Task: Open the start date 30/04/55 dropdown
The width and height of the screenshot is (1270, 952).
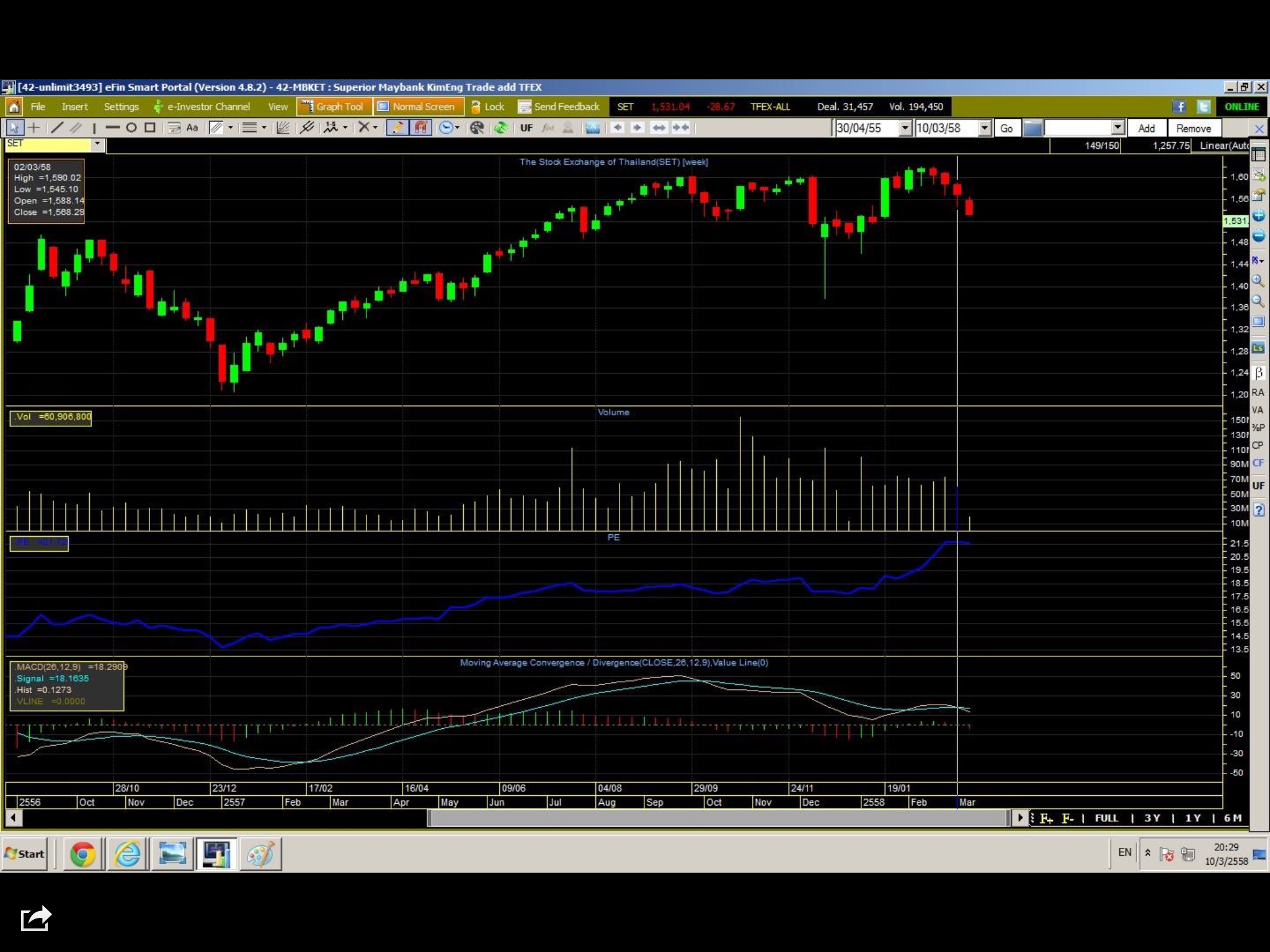Action: [x=905, y=128]
